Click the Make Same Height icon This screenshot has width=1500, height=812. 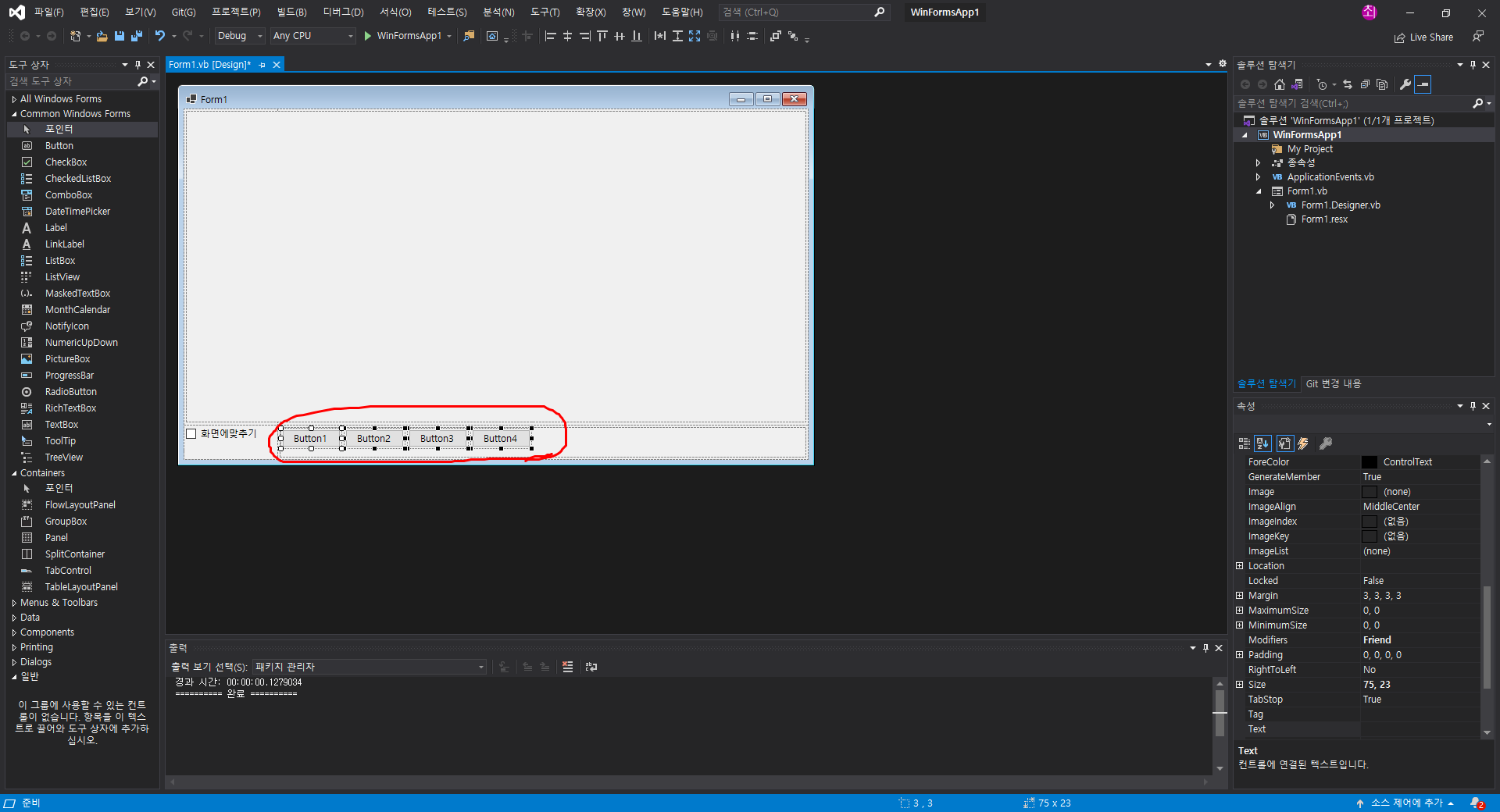[677, 36]
